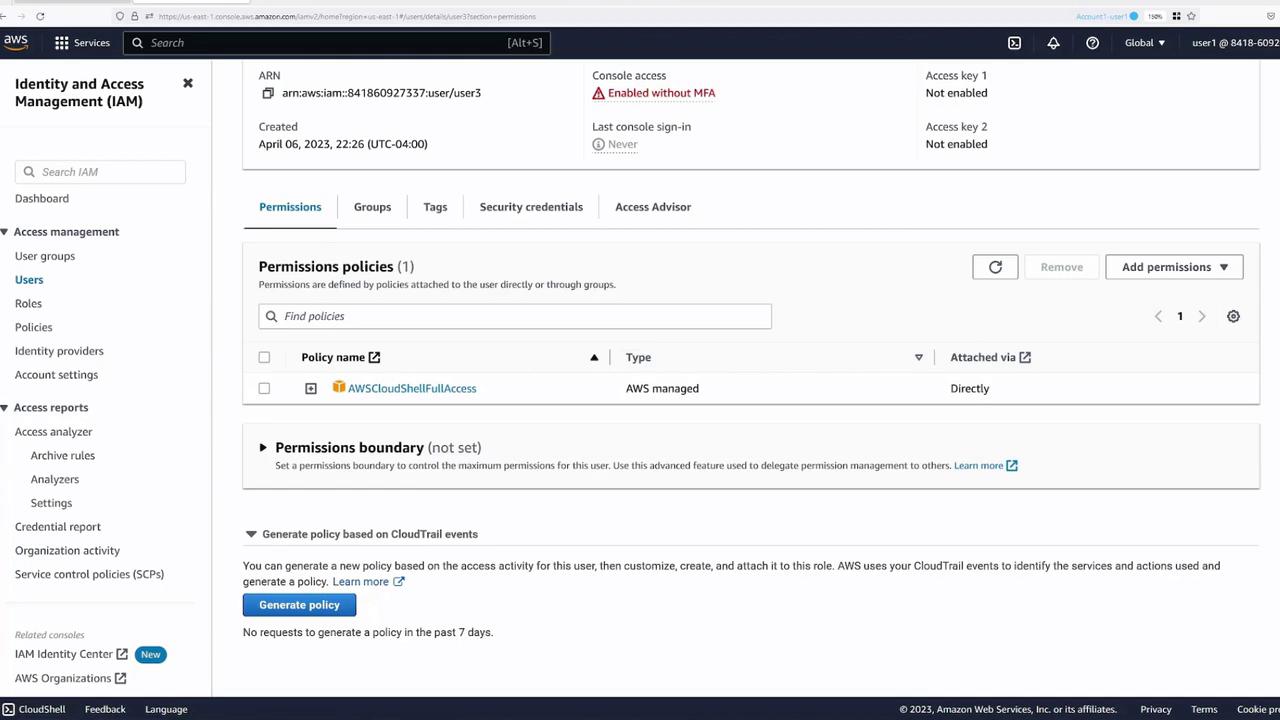
Task: Open the Access Advisor tab
Action: click(x=653, y=207)
